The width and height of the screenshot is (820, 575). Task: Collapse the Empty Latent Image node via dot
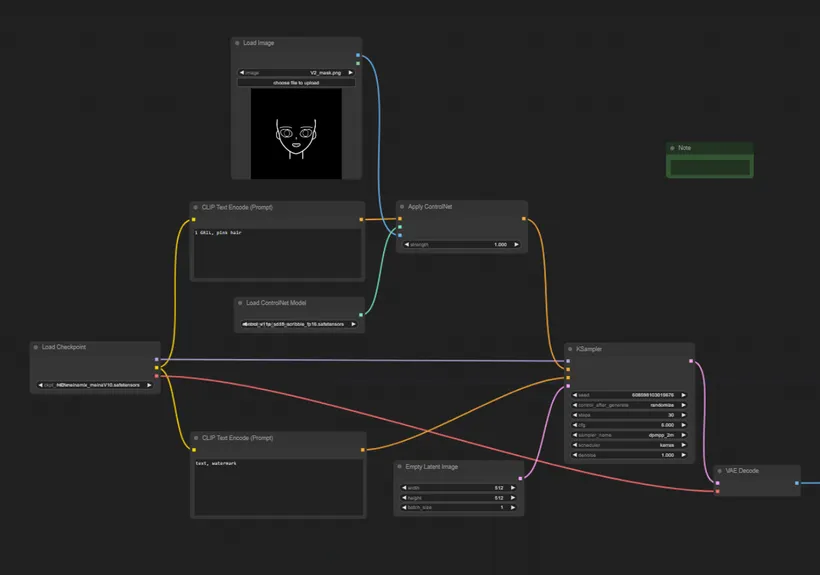pyautogui.click(x=400, y=467)
